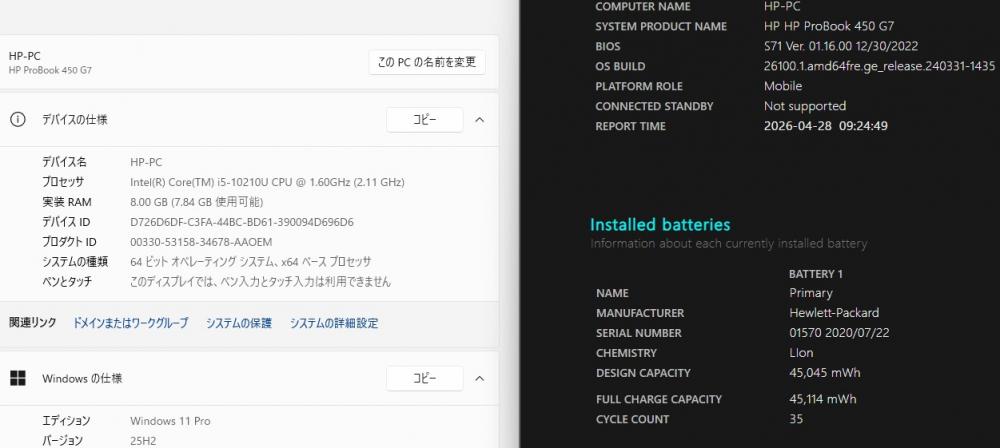The height and width of the screenshot is (448, 1000).
Task: Select battery name value Primary
Action: pyautogui.click(x=811, y=293)
